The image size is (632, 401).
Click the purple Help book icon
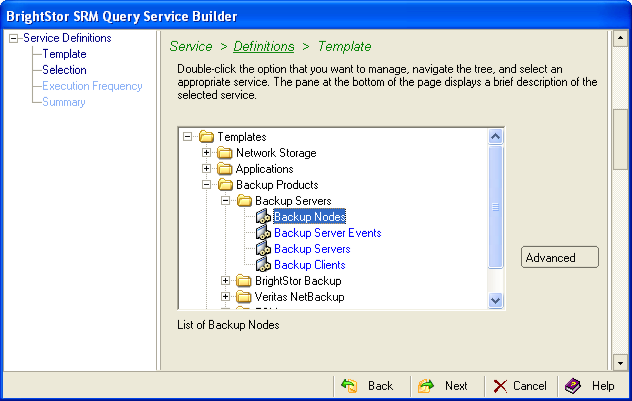click(x=573, y=386)
